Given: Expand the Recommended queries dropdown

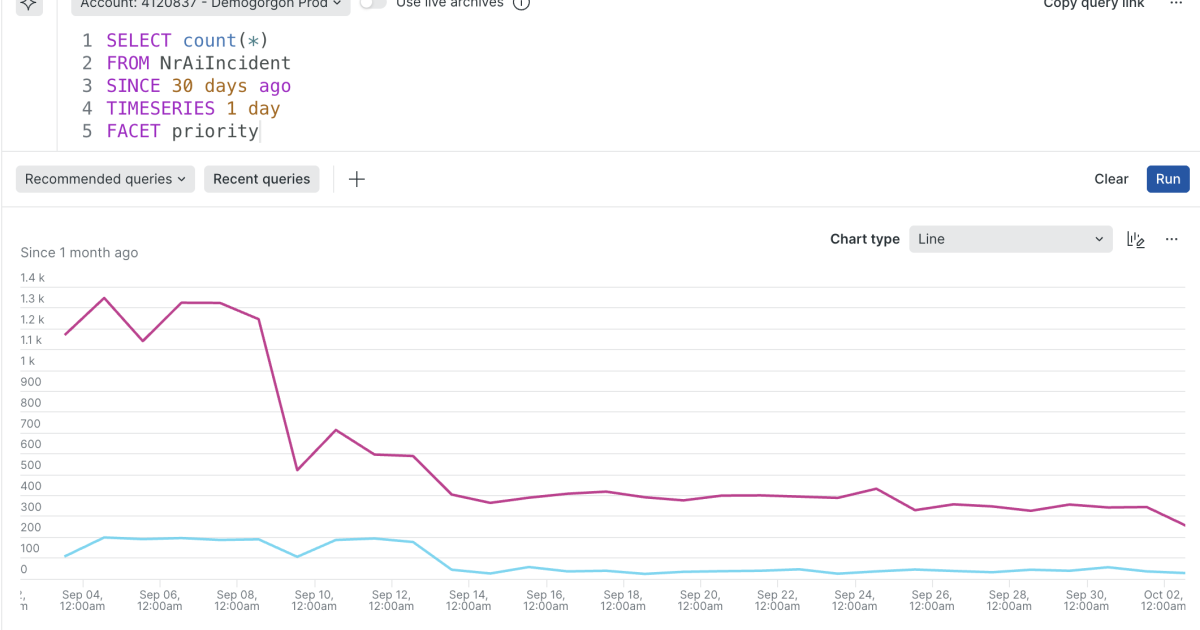Looking at the screenshot, I should 104,179.
